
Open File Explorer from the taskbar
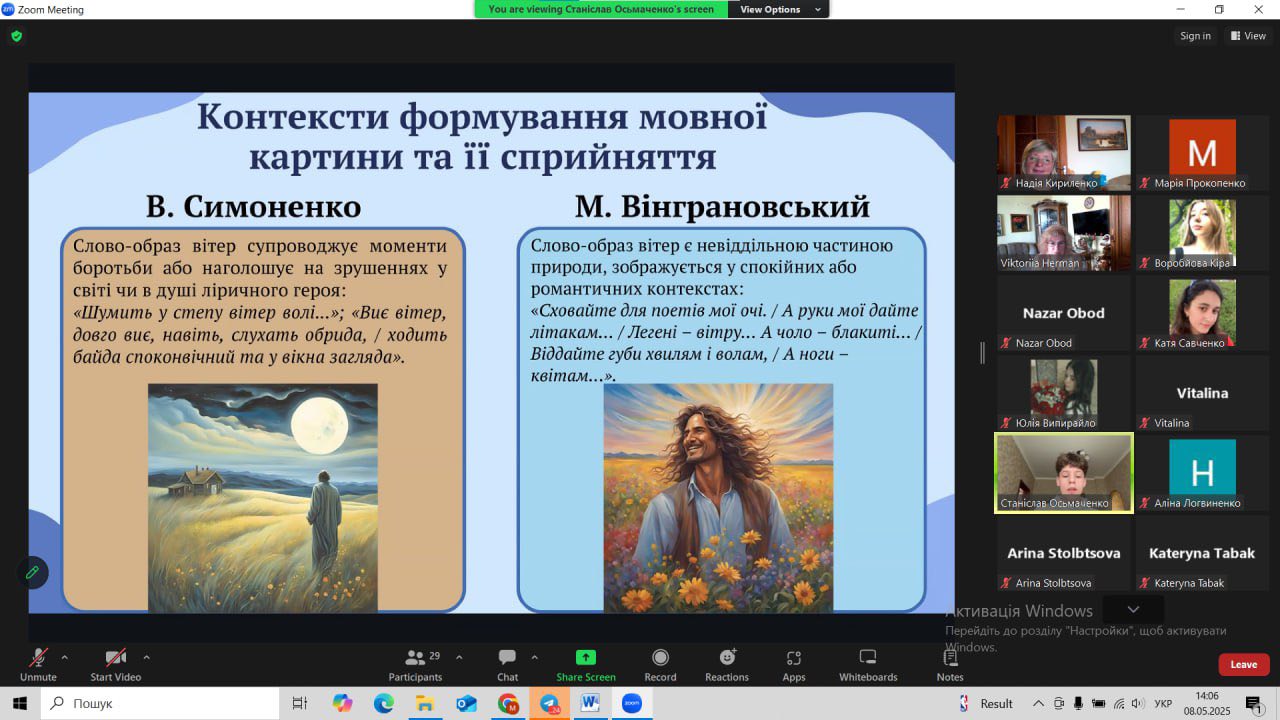pos(425,703)
